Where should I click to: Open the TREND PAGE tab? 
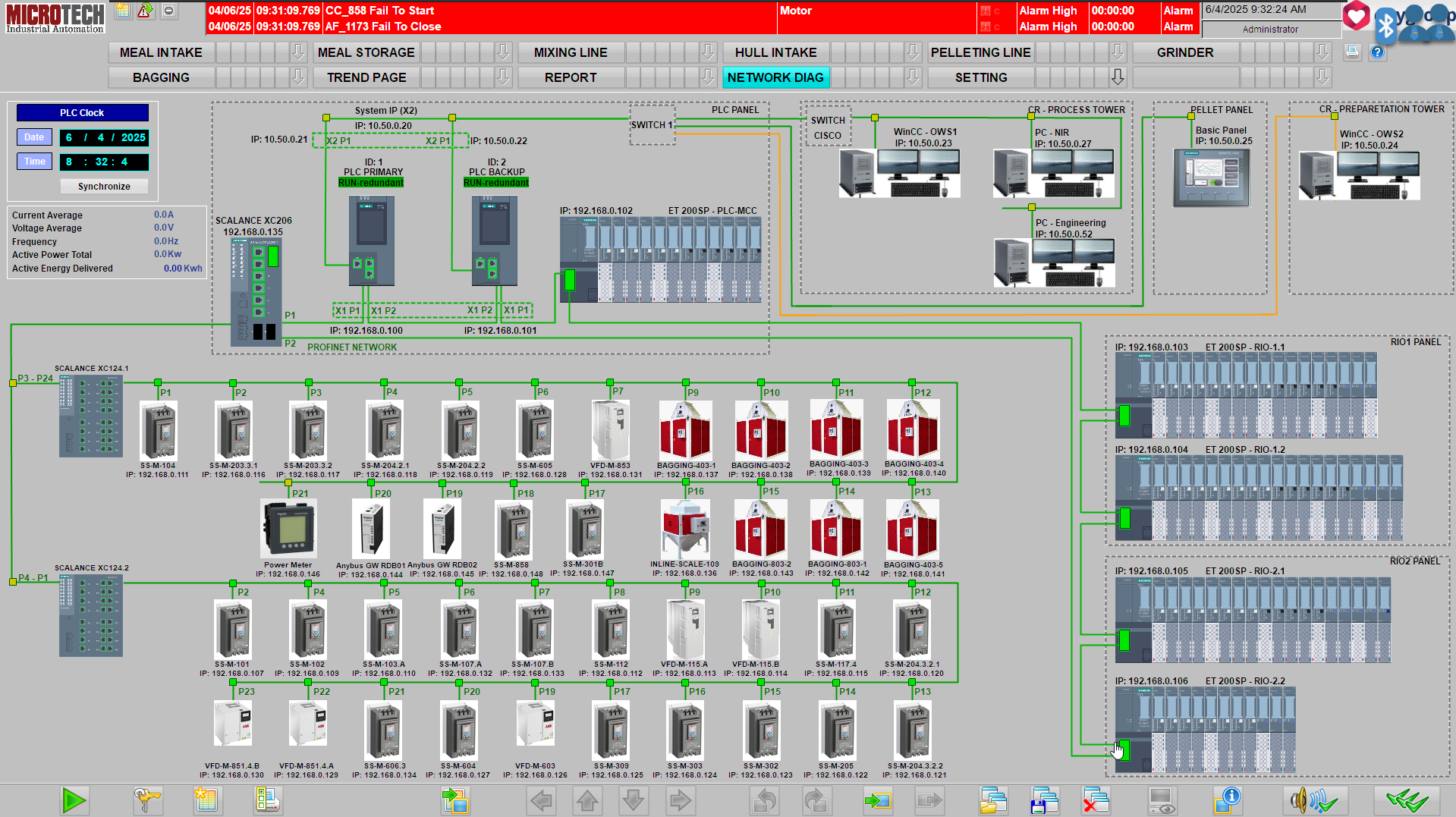(366, 77)
